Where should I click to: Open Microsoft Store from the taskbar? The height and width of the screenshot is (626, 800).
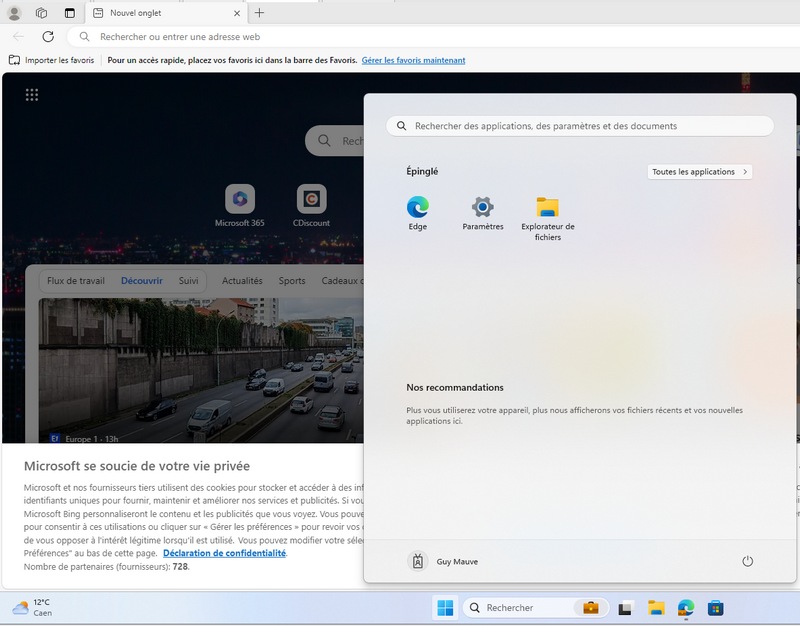click(715, 608)
